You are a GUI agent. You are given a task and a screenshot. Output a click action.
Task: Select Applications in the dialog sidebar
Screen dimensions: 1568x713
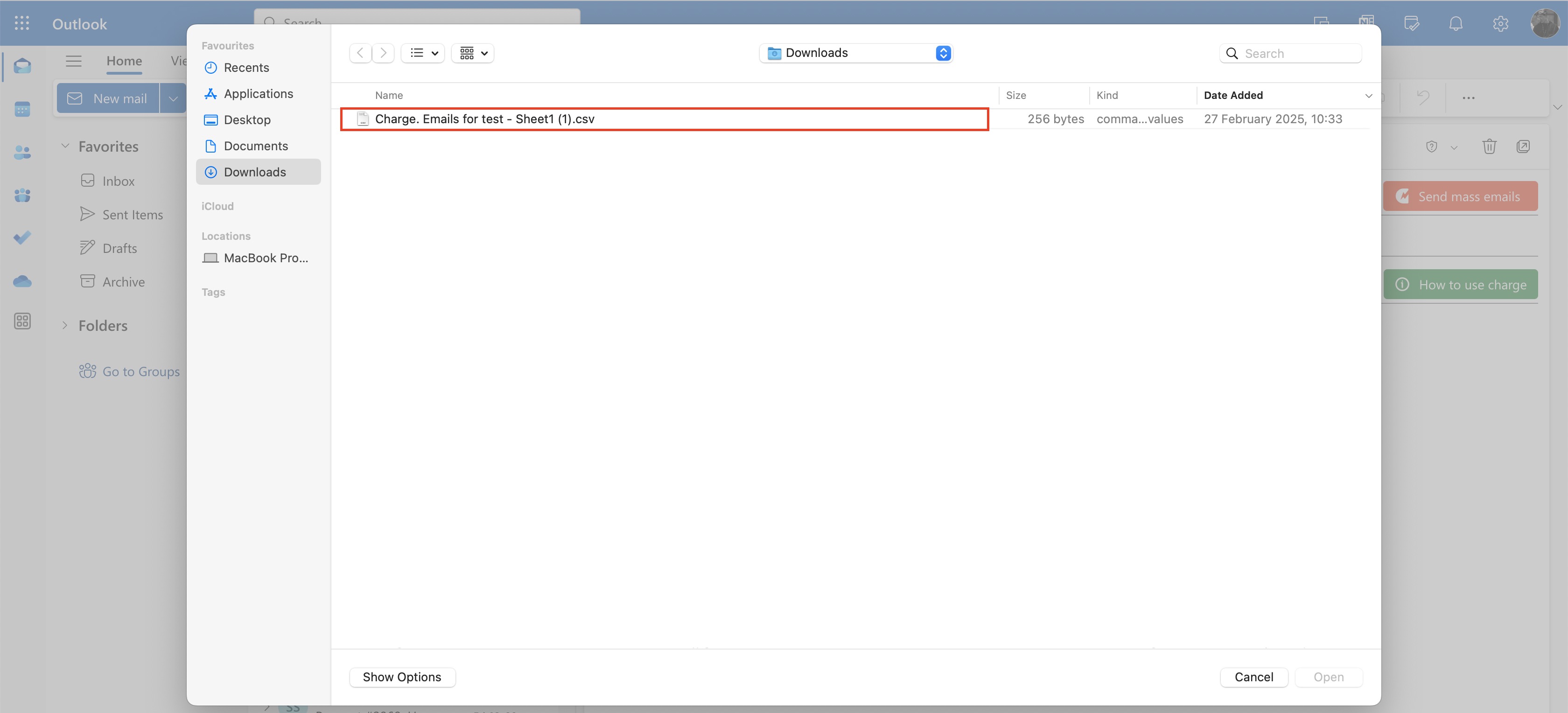tap(258, 94)
